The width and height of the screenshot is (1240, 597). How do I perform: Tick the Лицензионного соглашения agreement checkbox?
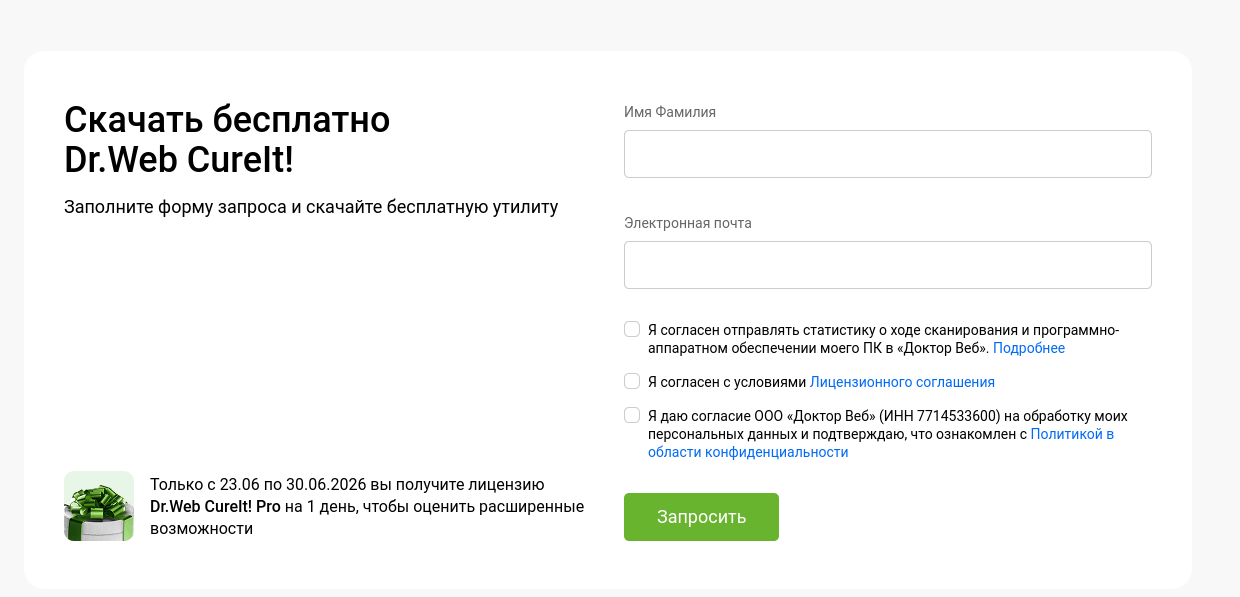click(x=632, y=381)
